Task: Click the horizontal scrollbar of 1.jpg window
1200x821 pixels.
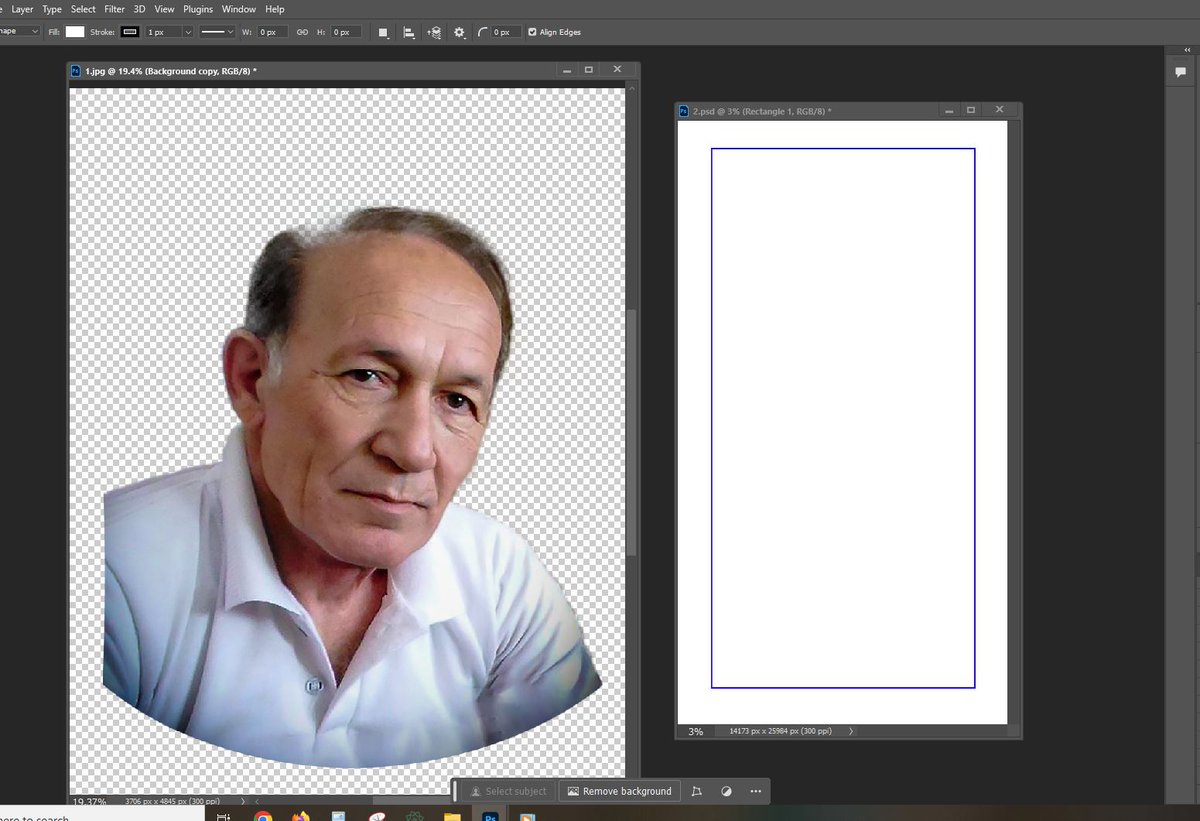Action: (x=410, y=801)
